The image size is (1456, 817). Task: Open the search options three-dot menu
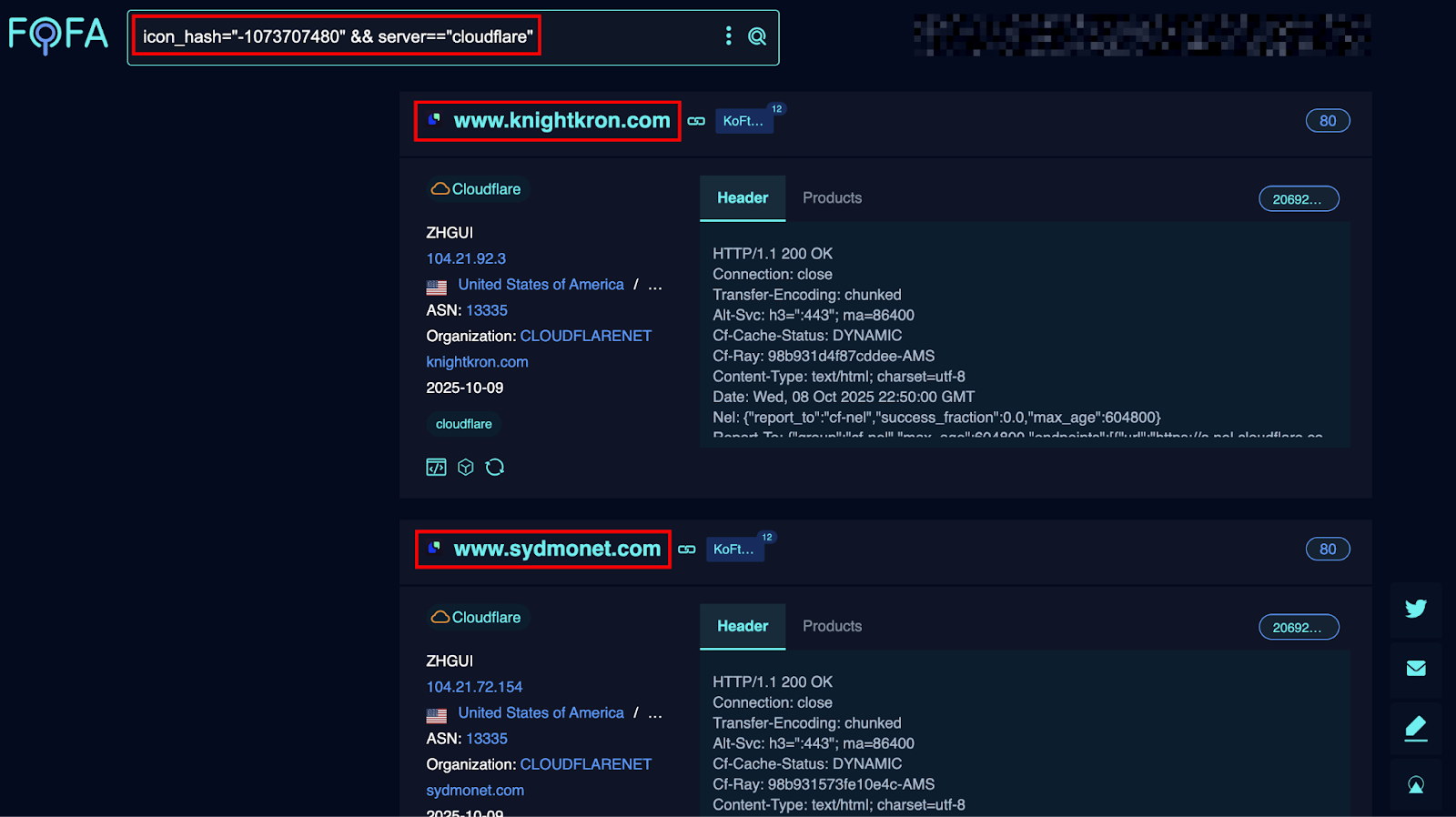point(728,35)
